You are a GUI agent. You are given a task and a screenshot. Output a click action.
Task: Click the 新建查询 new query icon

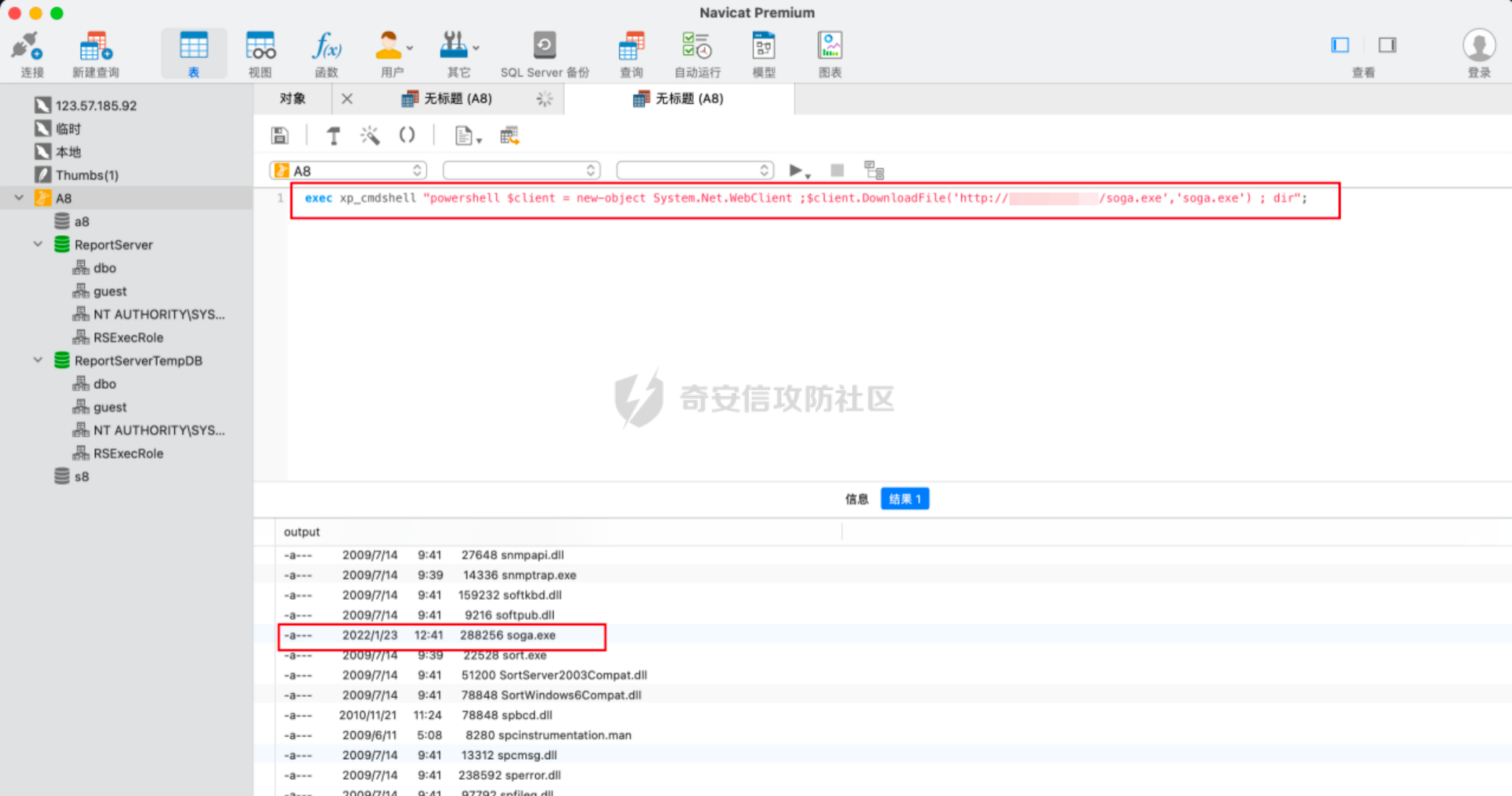[96, 54]
